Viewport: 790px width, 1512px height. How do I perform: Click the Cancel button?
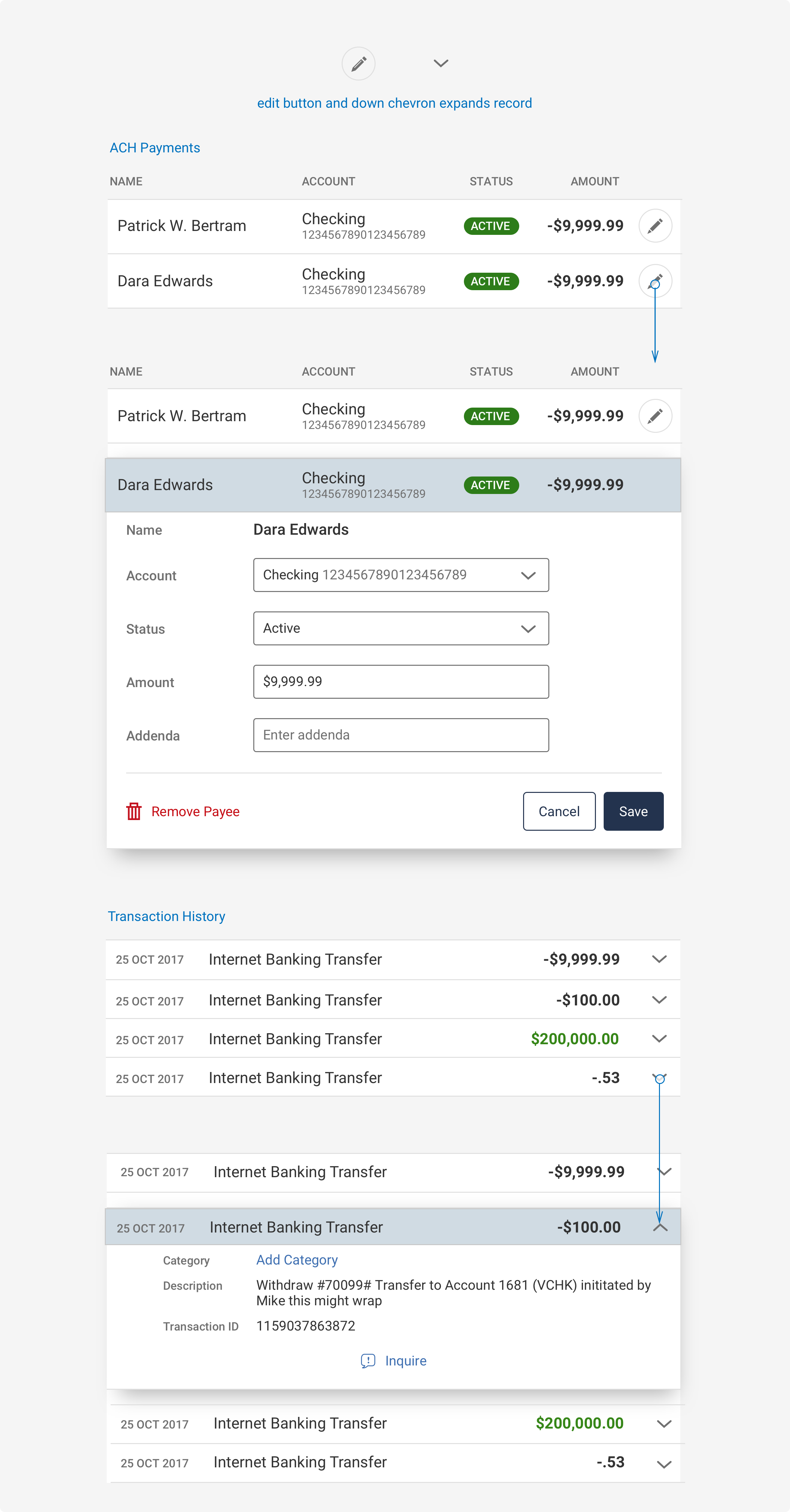559,811
